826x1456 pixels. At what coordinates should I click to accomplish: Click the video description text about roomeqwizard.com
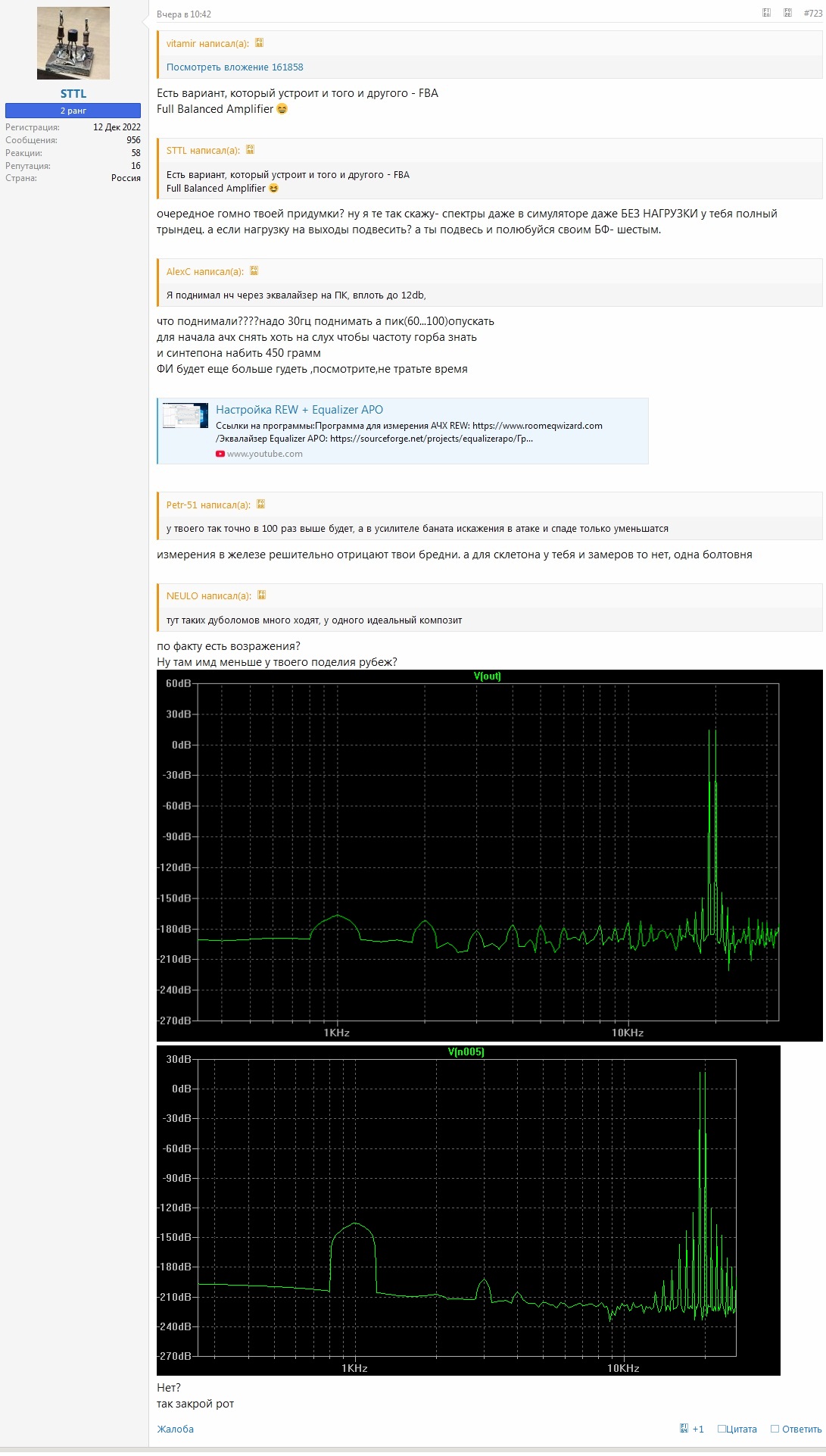point(409,432)
